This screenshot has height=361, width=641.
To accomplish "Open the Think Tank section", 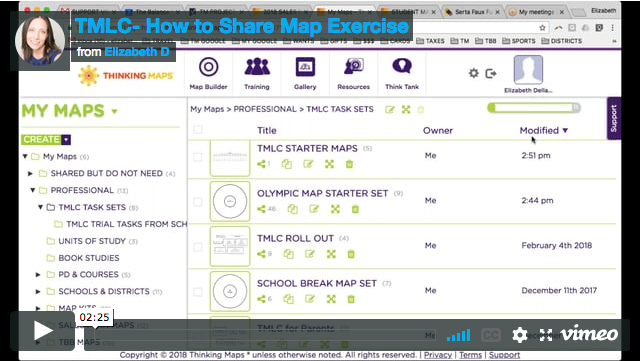I will point(402,74).
